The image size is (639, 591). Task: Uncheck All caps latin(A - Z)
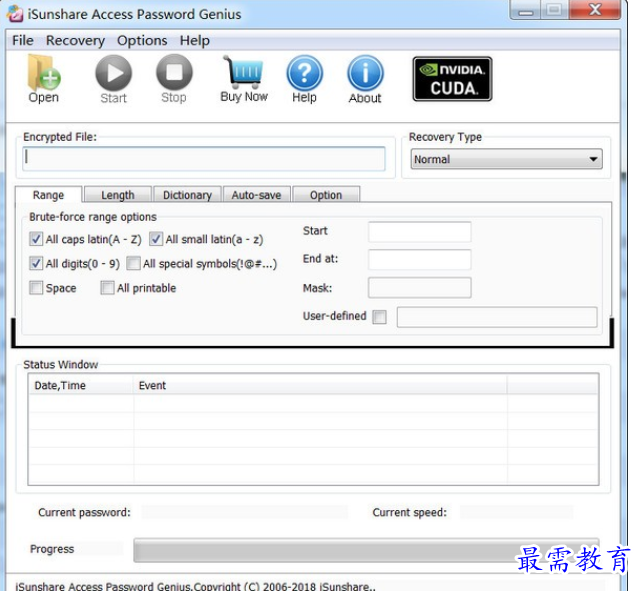tap(36, 239)
